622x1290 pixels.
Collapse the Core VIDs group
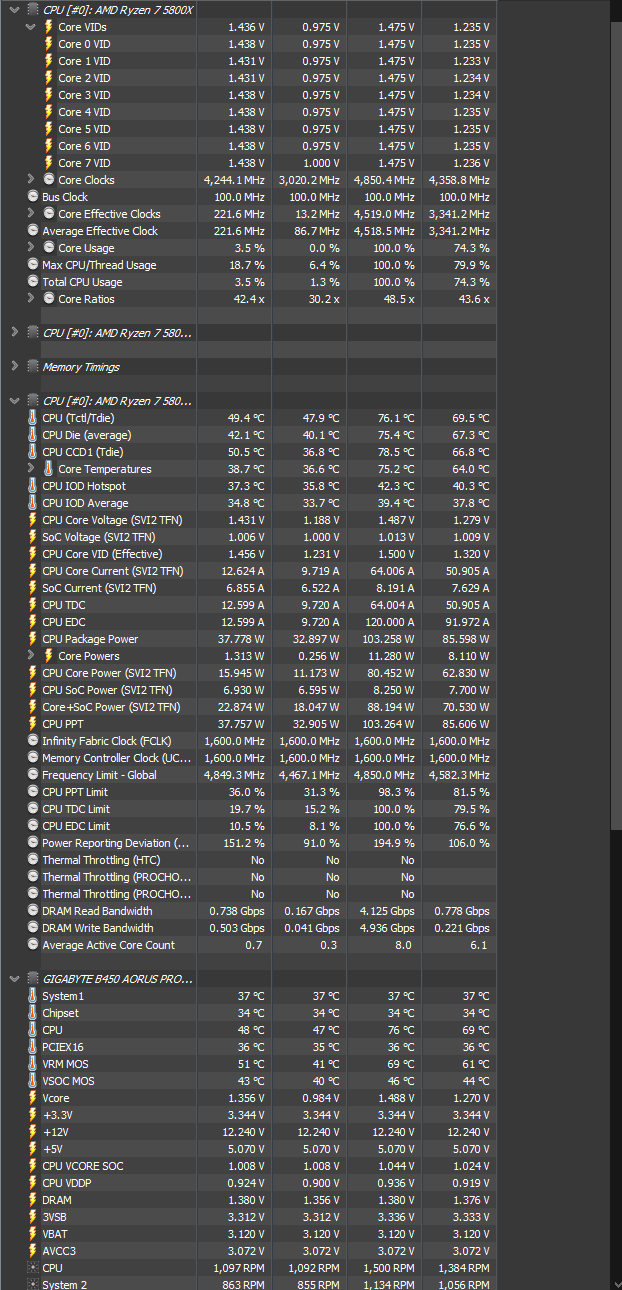pyautogui.click(x=30, y=27)
